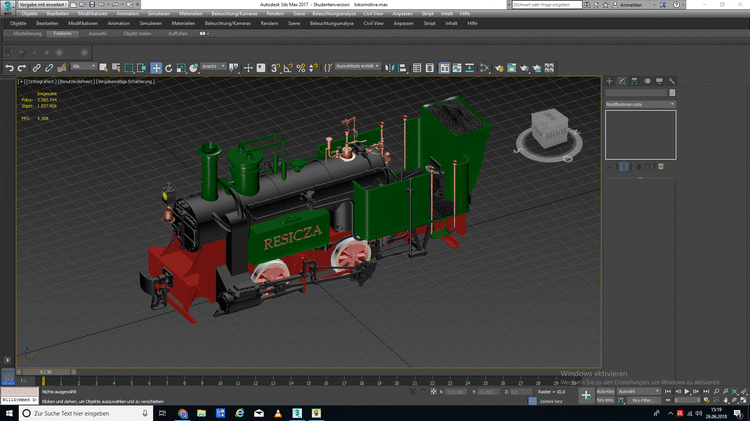Toggle the Ribbon display button
The image size is (750, 421).
(444, 68)
